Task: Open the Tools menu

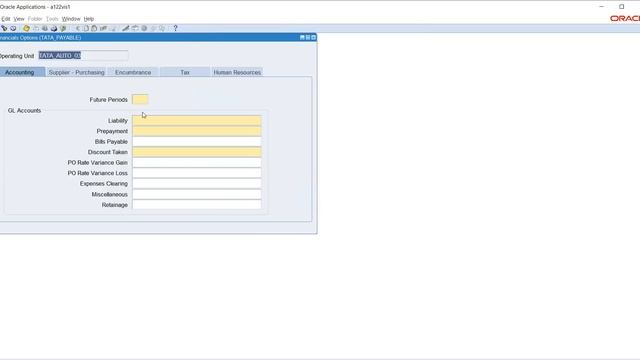Action: tap(52, 19)
